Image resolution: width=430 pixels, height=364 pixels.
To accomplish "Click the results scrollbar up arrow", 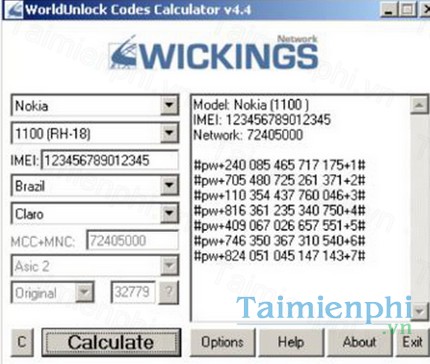I will (x=419, y=106).
